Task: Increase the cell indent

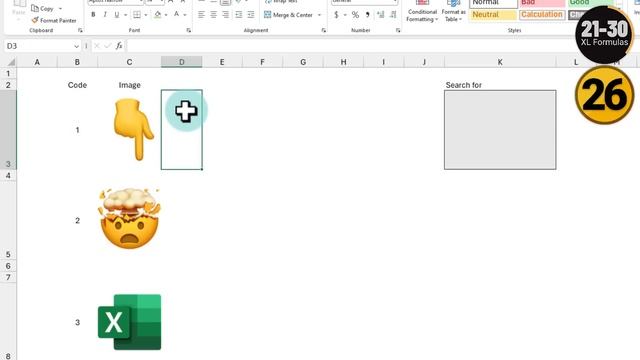Action: pyautogui.click(x=251, y=15)
